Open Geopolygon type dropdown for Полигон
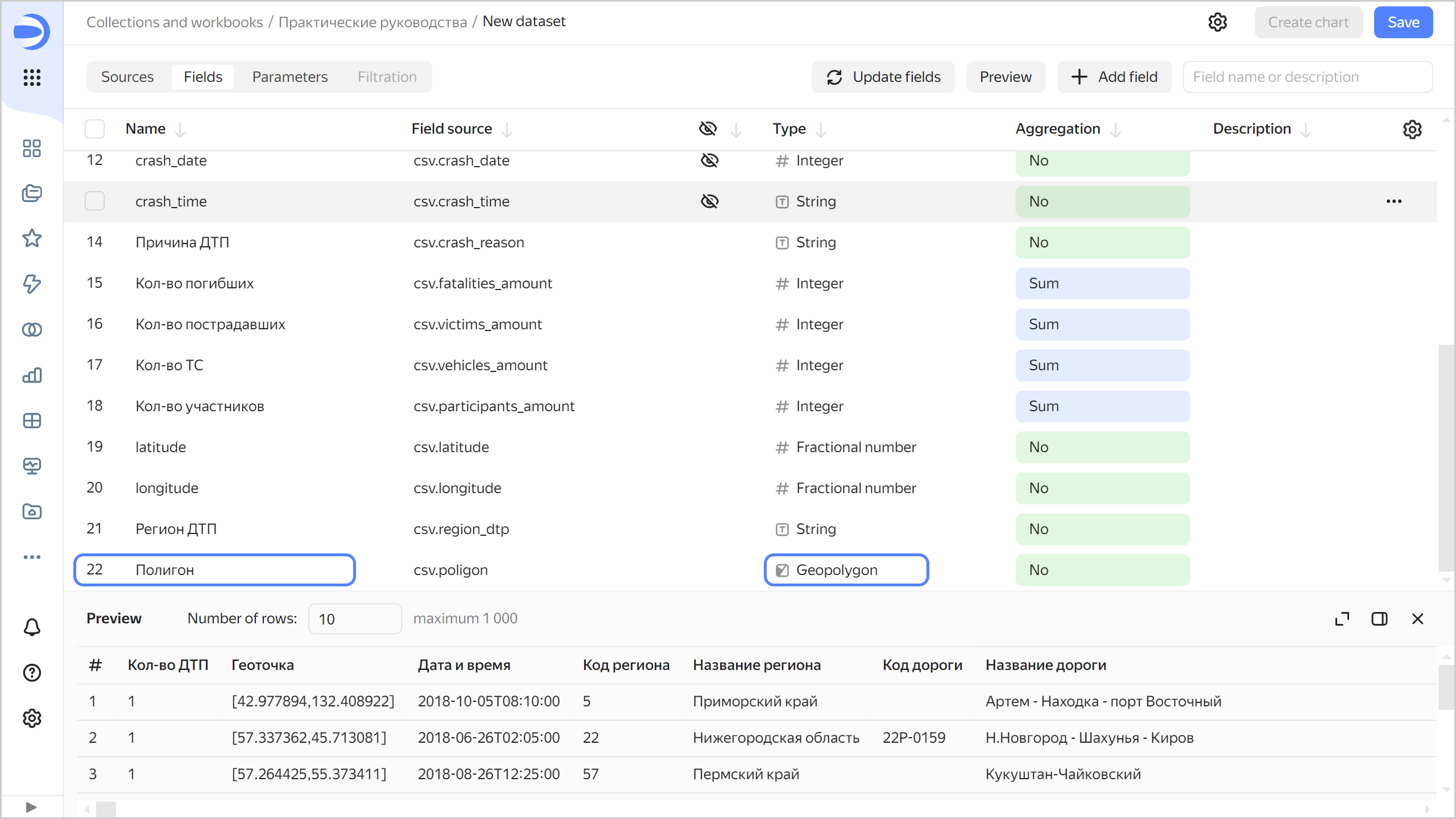This screenshot has height=819, width=1456. tap(846, 570)
